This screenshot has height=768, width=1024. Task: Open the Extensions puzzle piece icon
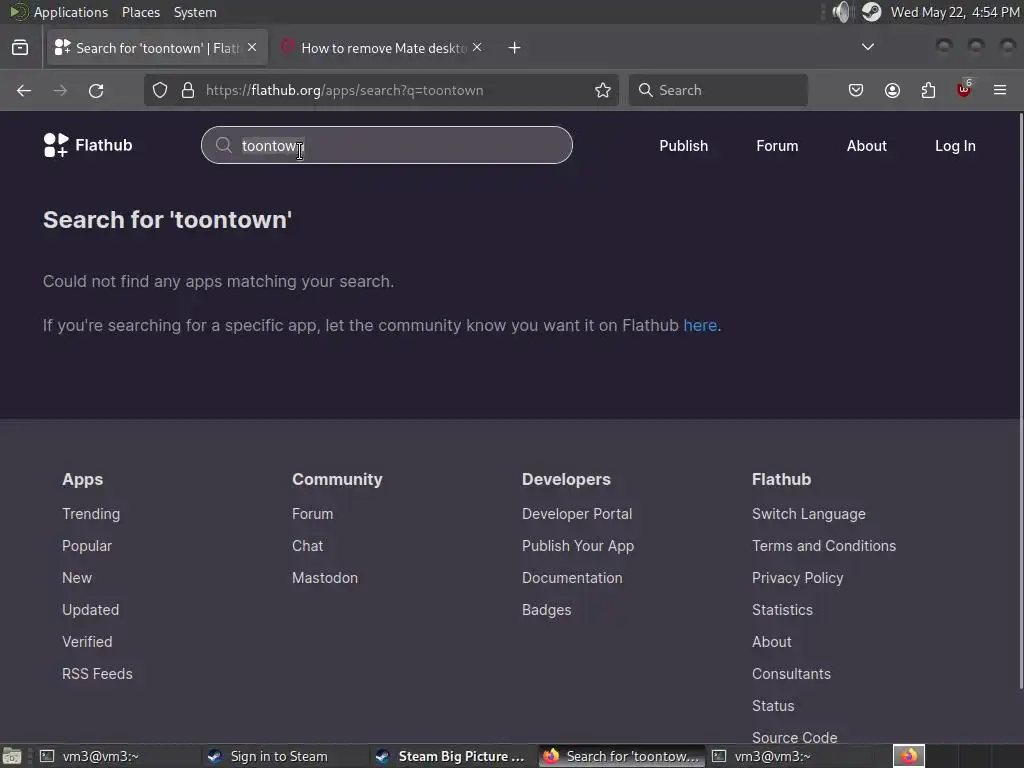(x=928, y=90)
